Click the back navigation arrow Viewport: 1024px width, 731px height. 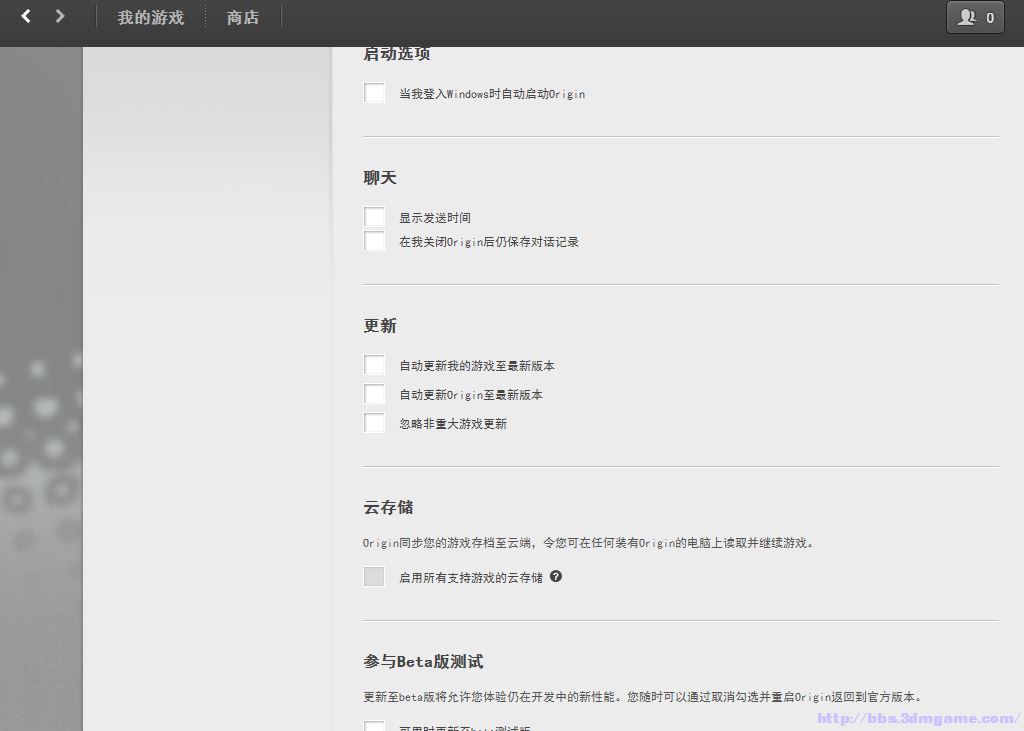pyautogui.click(x=26, y=16)
